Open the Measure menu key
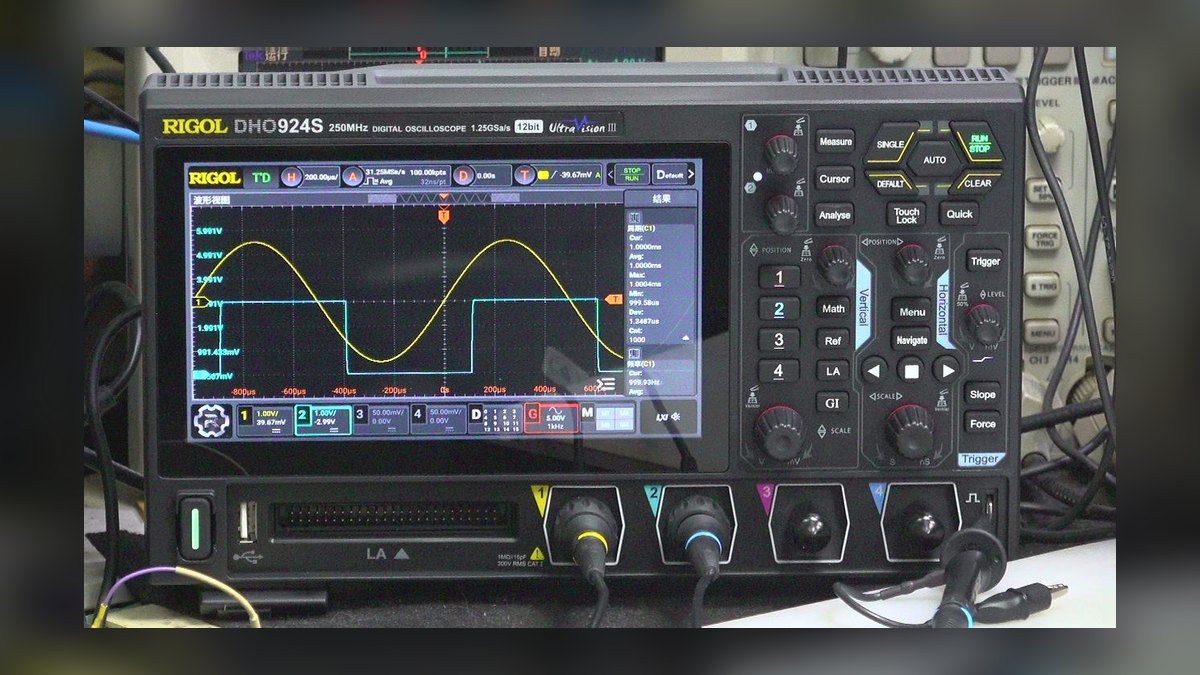Image resolution: width=1200 pixels, height=675 pixels. point(835,142)
